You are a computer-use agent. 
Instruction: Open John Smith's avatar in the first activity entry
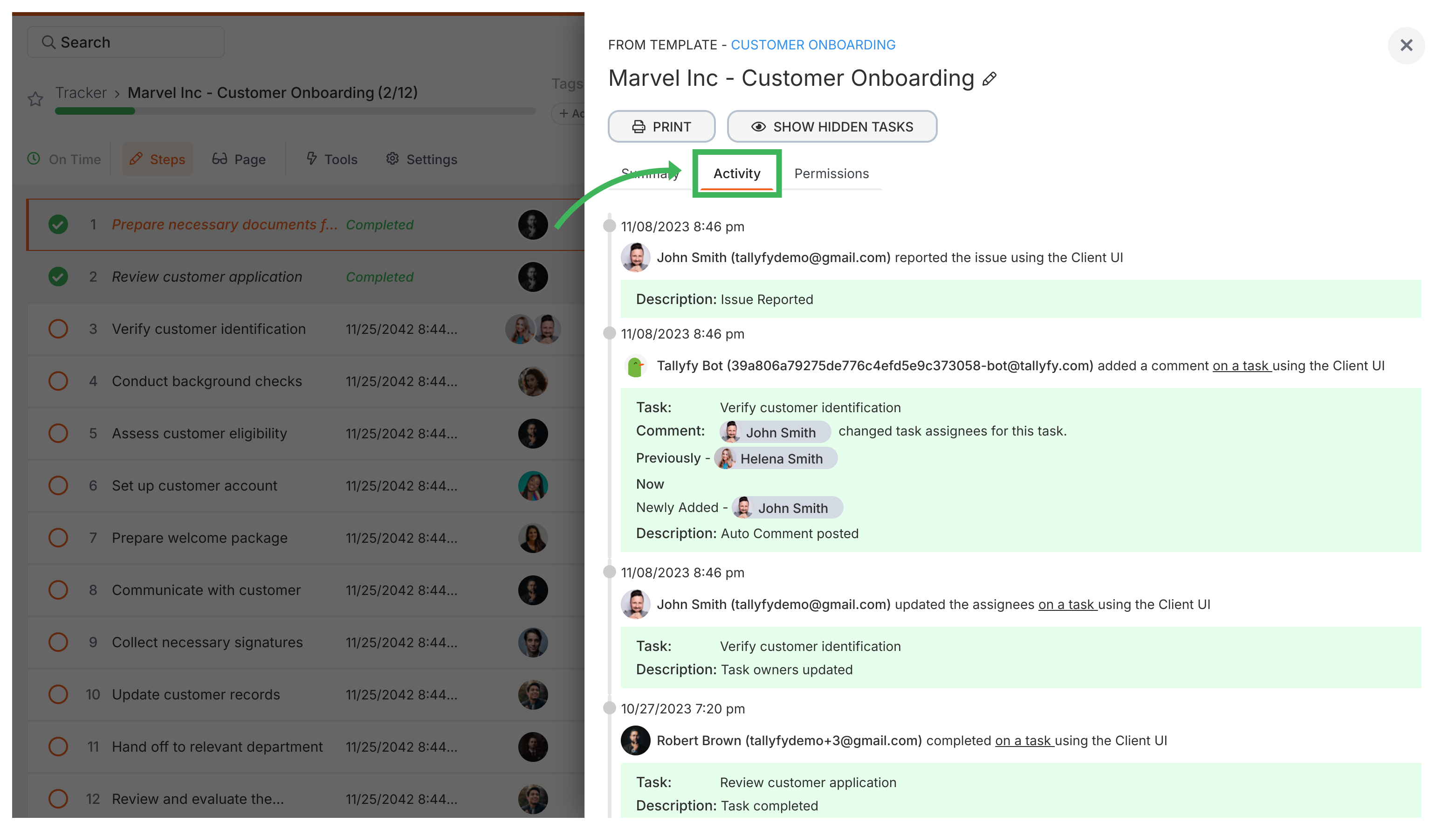coord(636,257)
